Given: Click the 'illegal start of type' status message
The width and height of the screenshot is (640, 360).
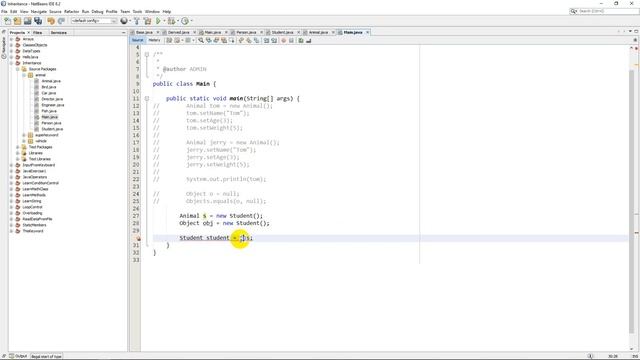Looking at the screenshot, I should click(47, 356).
